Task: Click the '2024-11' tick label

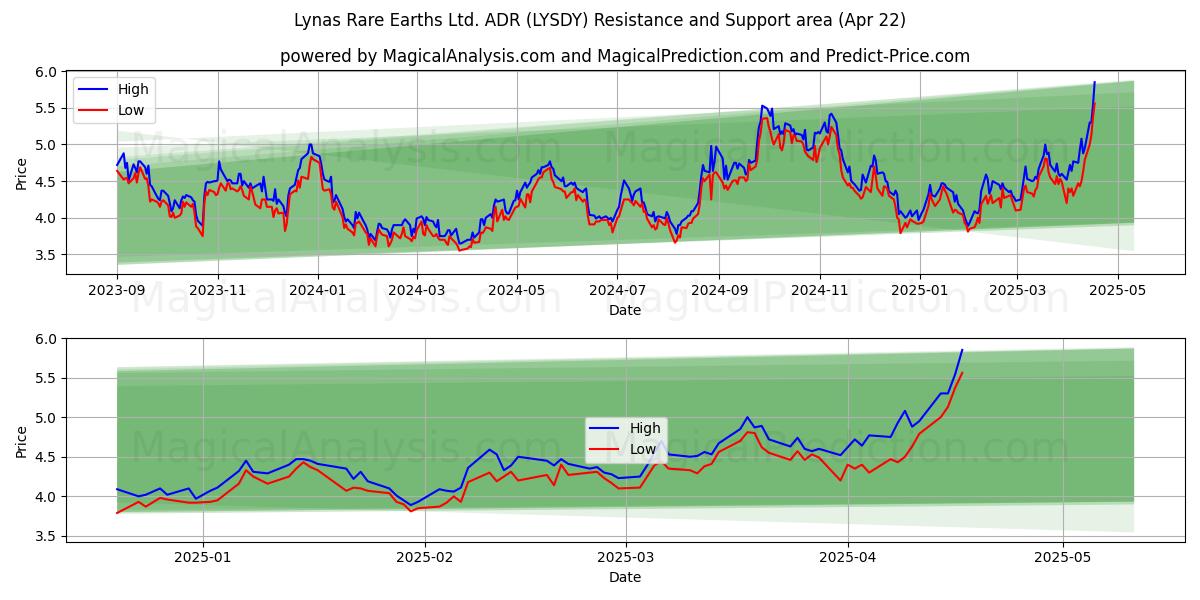Action: tap(819, 290)
